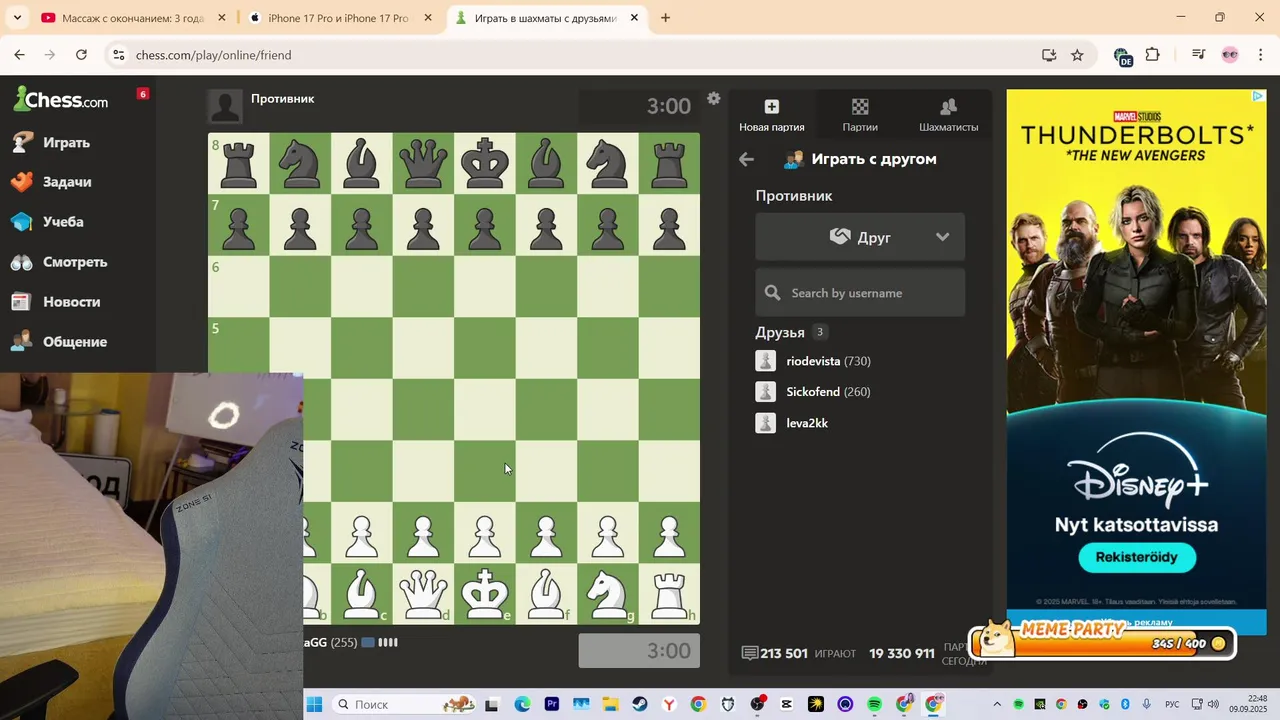
Task: Open Общение in the sidebar
Action: click(x=75, y=342)
